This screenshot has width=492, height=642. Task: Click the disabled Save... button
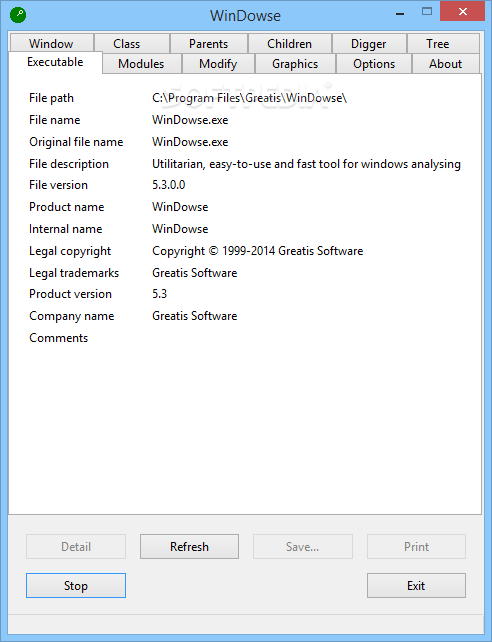302,547
